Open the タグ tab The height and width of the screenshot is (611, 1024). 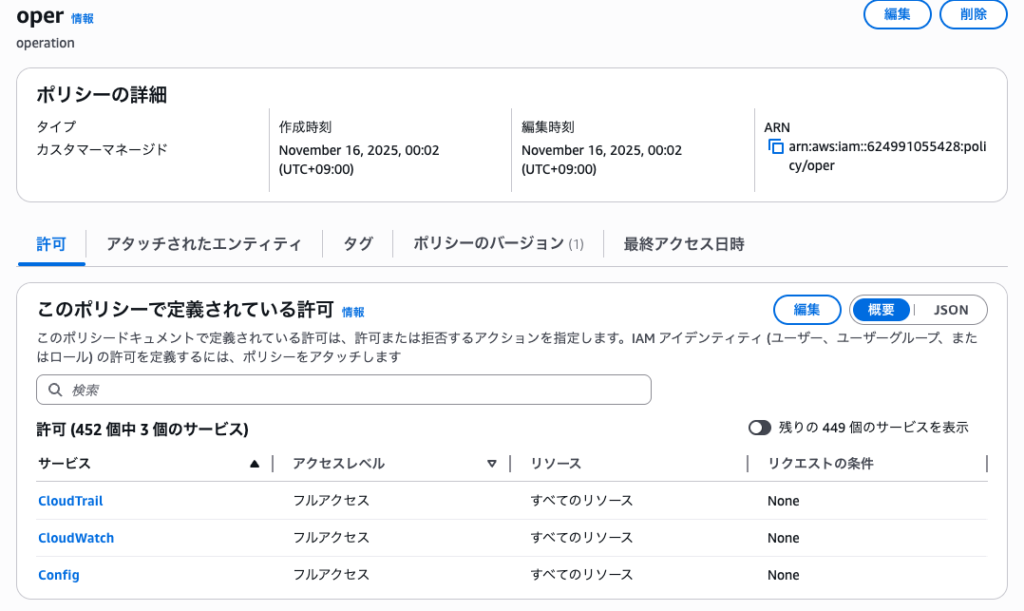pos(358,244)
